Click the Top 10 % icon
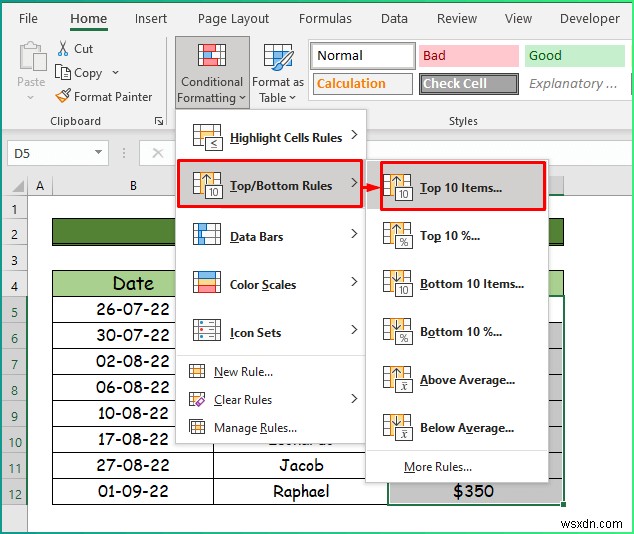The image size is (634, 534). point(398,235)
